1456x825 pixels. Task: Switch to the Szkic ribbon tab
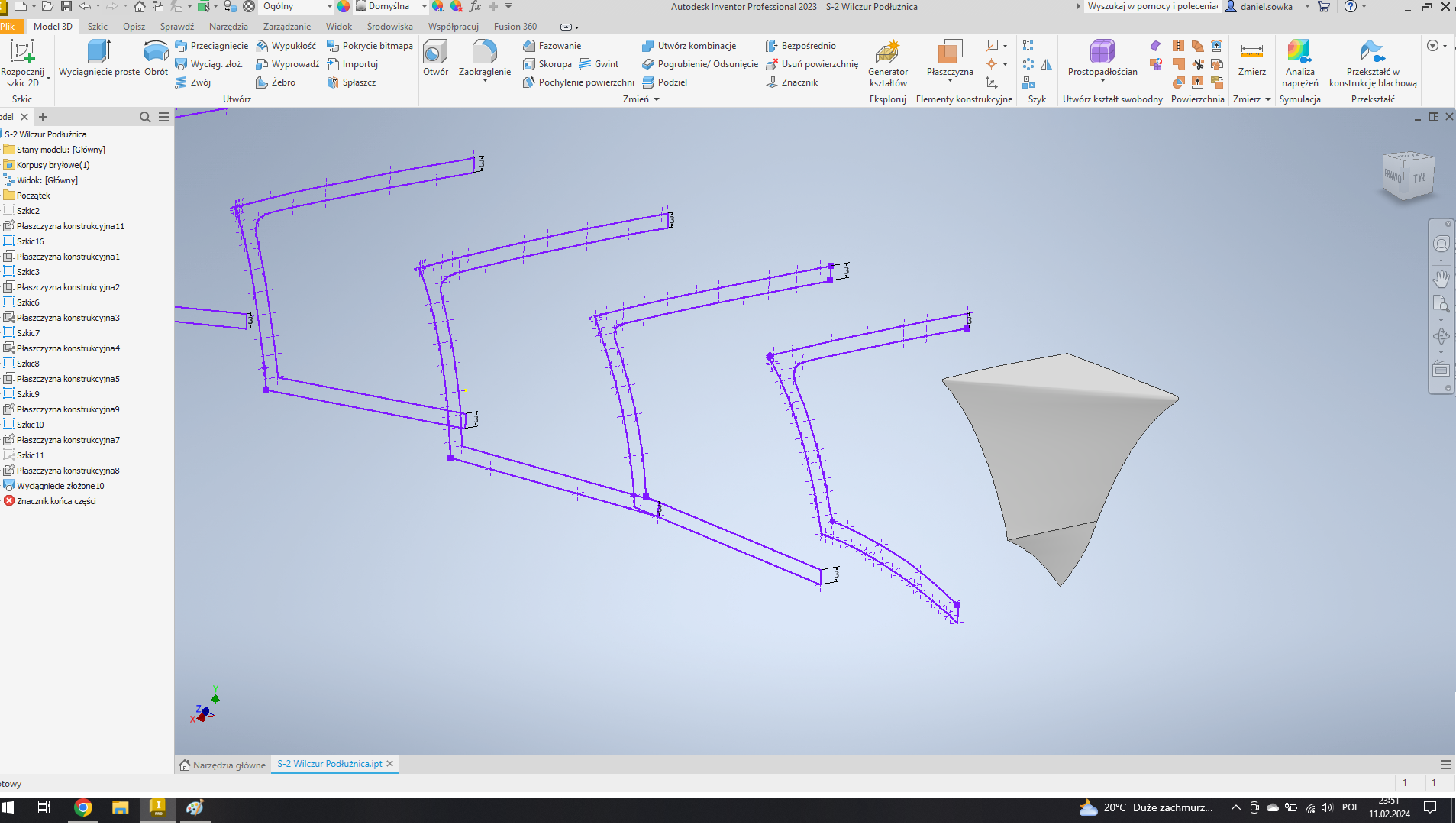98,27
